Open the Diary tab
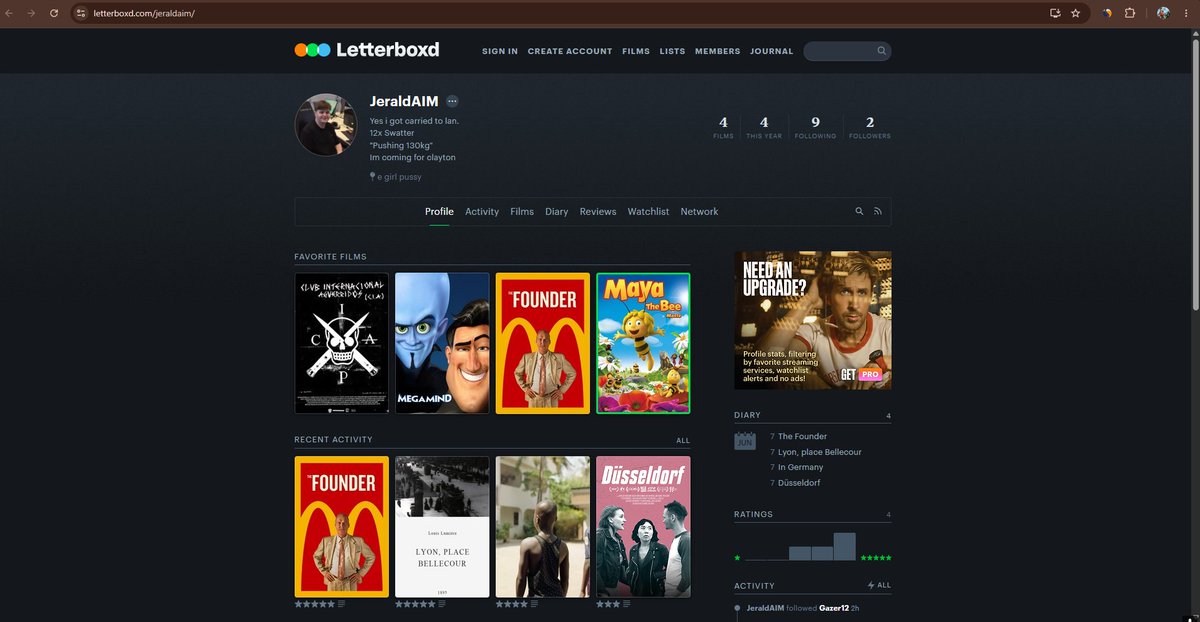Screen dimensions: 1200x622 point(557,212)
